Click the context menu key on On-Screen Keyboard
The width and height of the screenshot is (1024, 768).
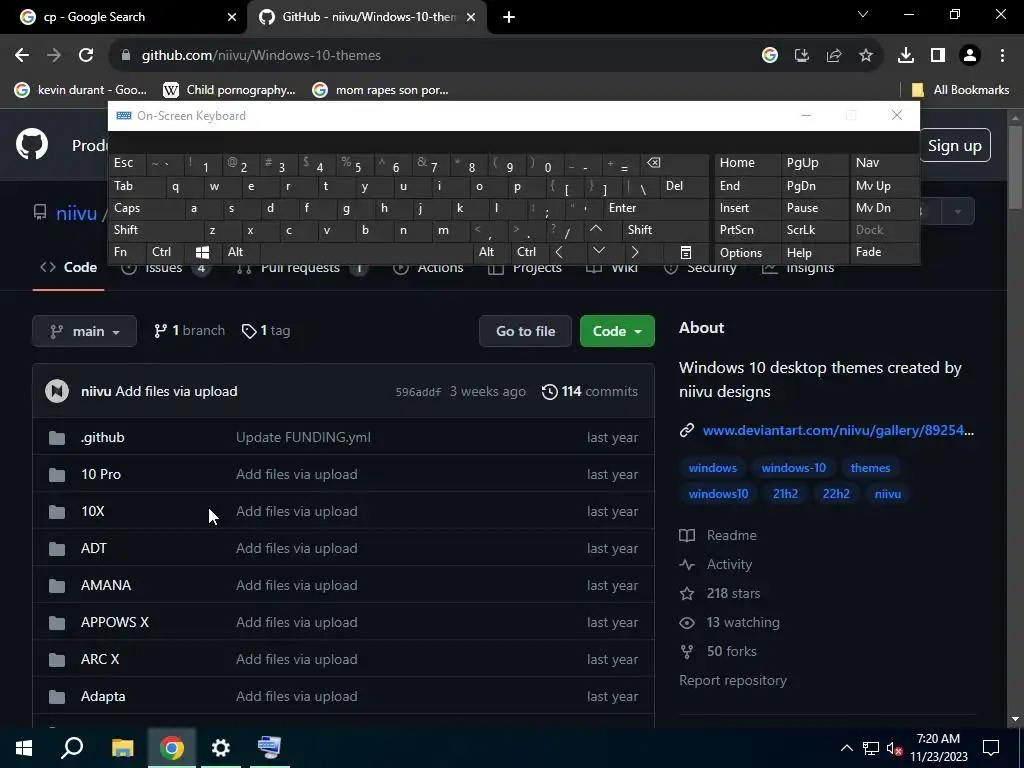[685, 252]
